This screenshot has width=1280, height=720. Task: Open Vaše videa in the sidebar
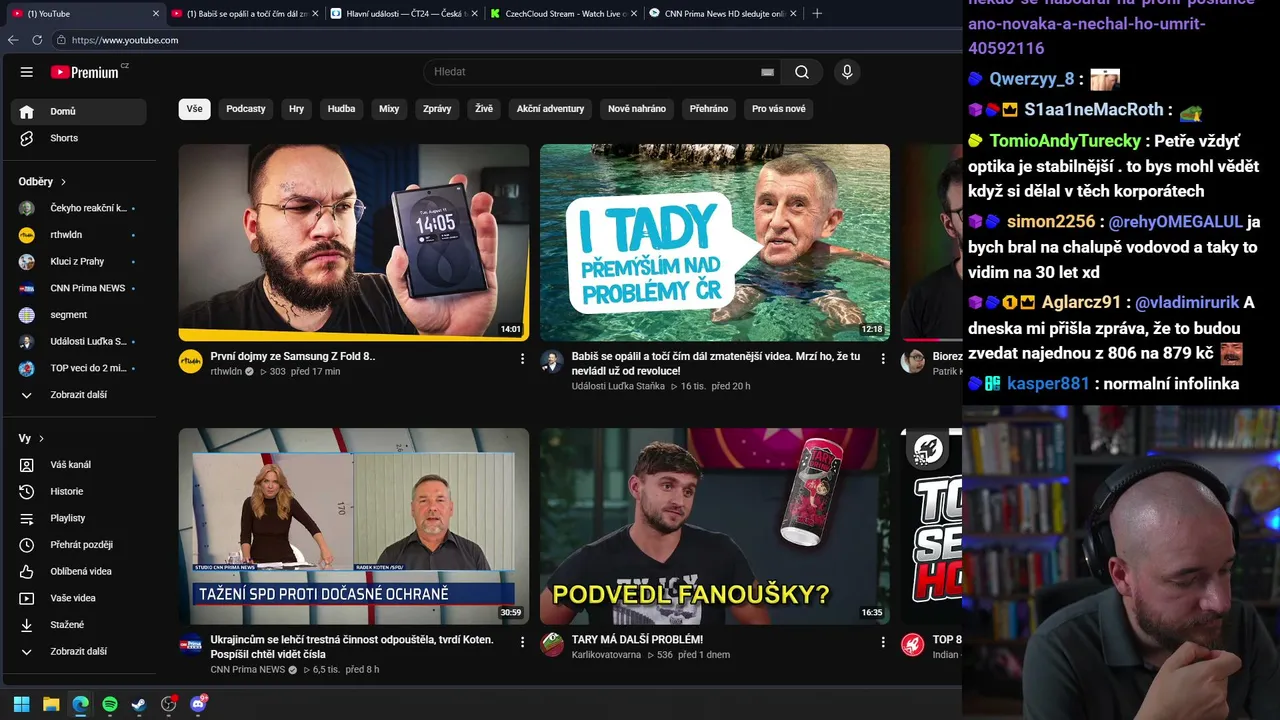pos(78,598)
